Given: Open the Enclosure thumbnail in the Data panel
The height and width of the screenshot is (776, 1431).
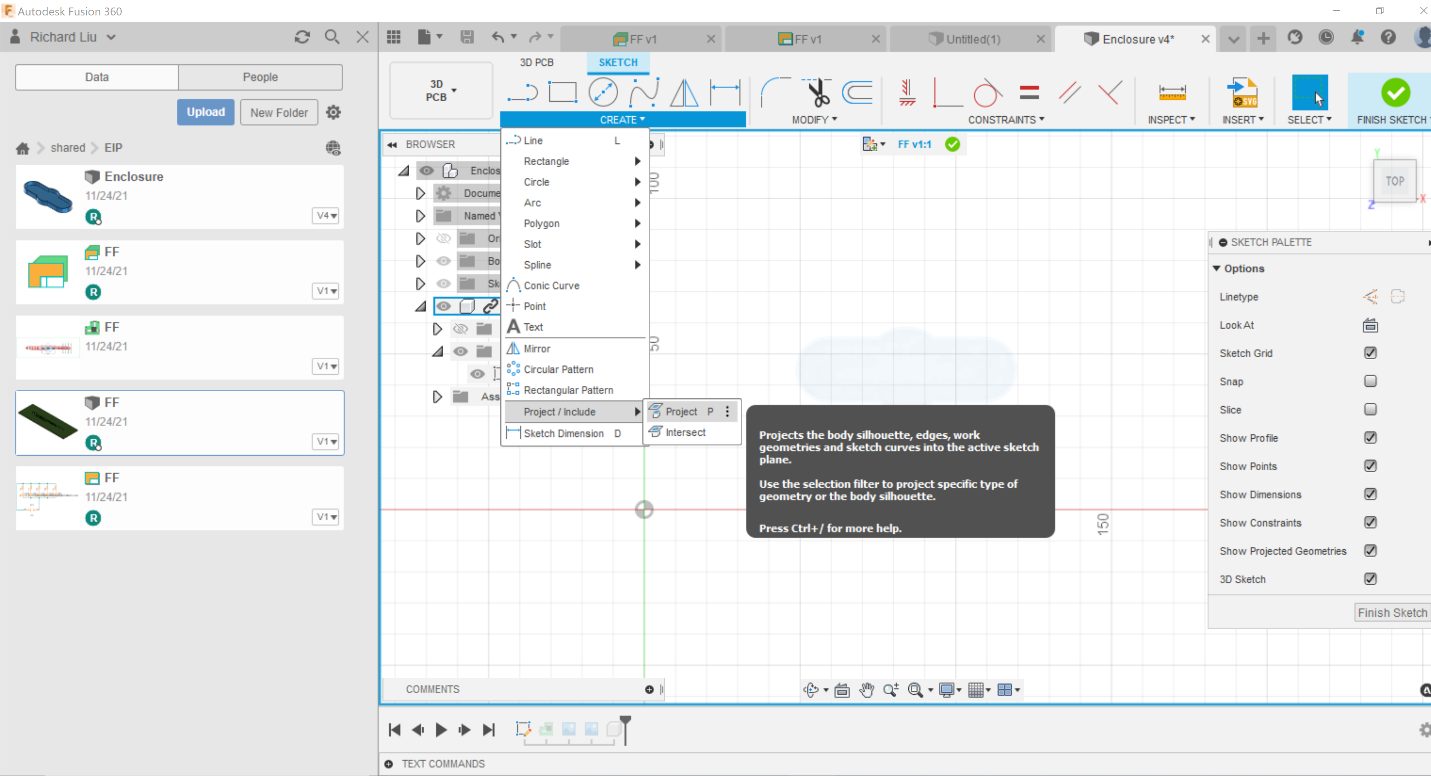Looking at the screenshot, I should tap(48, 196).
